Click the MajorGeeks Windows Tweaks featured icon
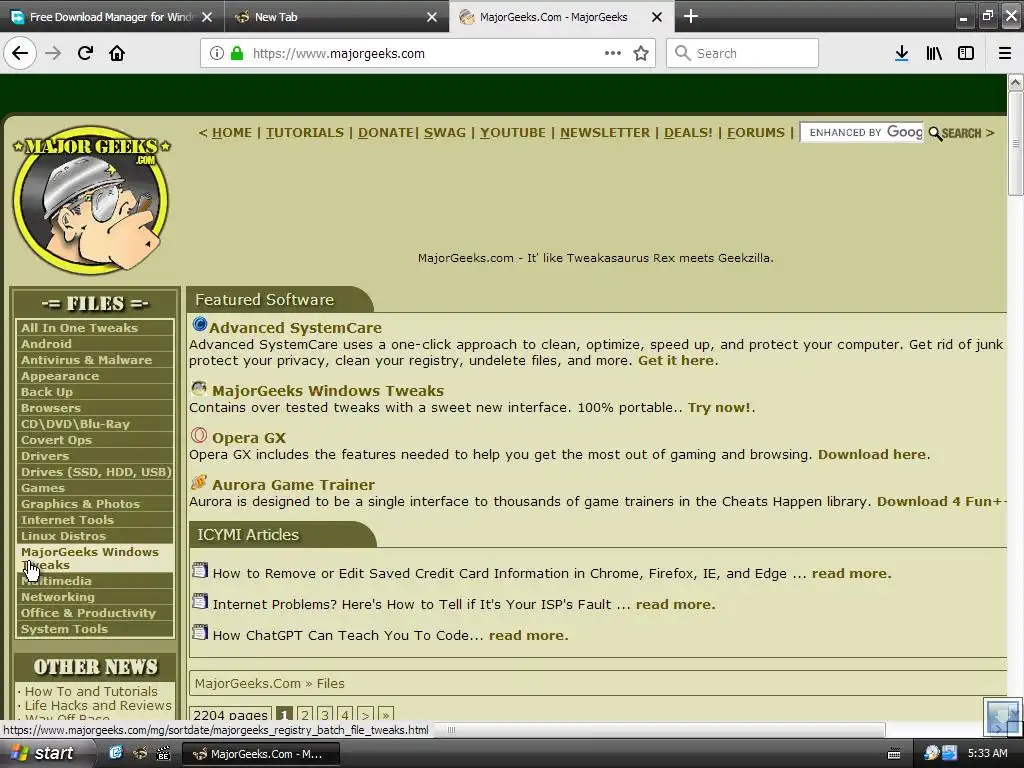This screenshot has width=1024, height=768. click(199, 389)
